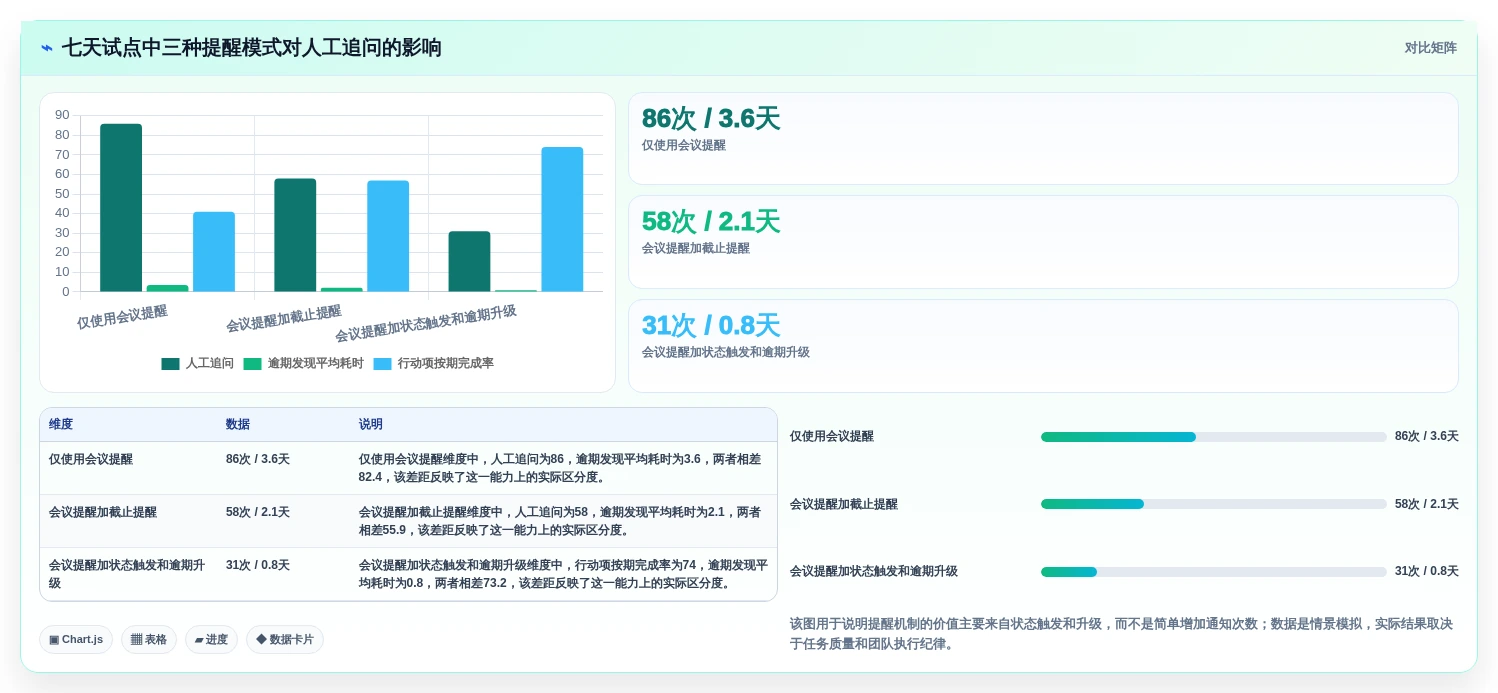
Task: Click progress bar for 会议提醒加截止提醒
Action: (x=1213, y=504)
